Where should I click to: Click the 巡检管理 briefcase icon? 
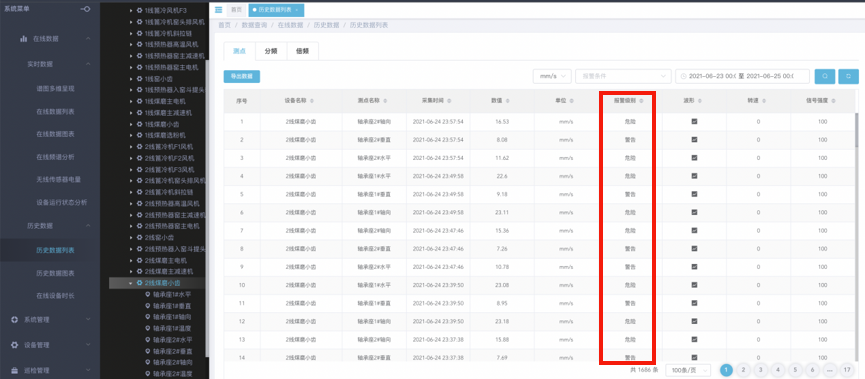(x=15, y=370)
